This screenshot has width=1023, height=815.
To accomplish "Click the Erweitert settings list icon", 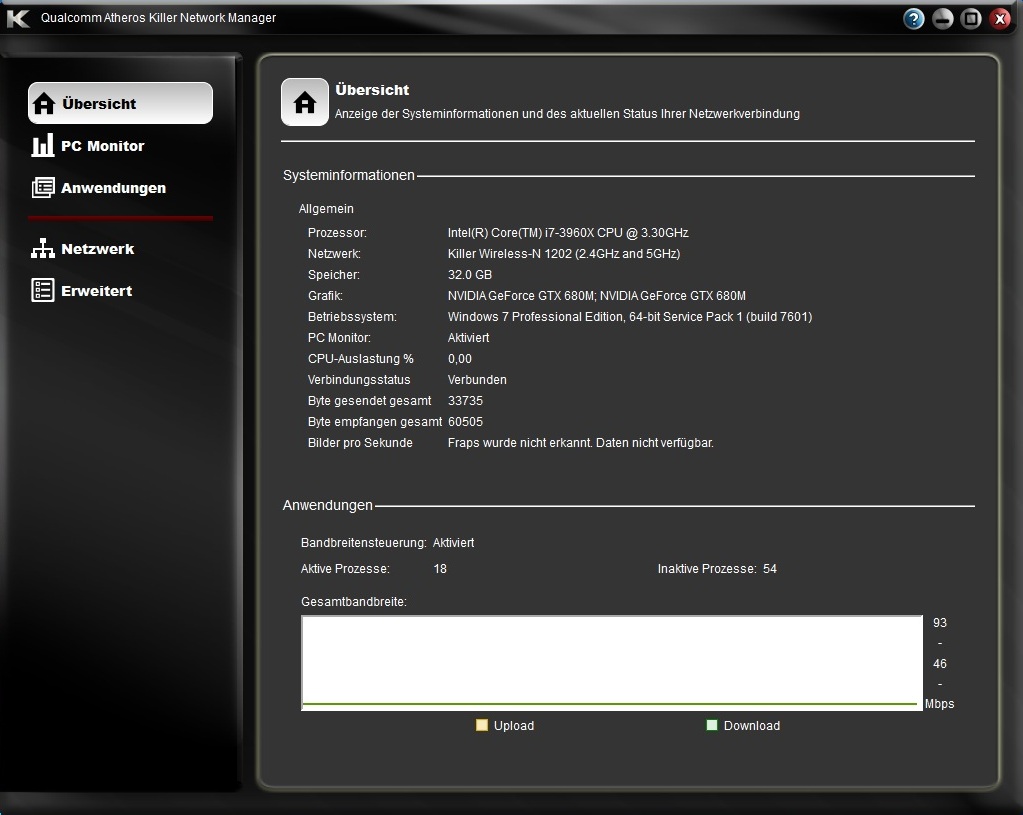I will pyautogui.click(x=43, y=290).
